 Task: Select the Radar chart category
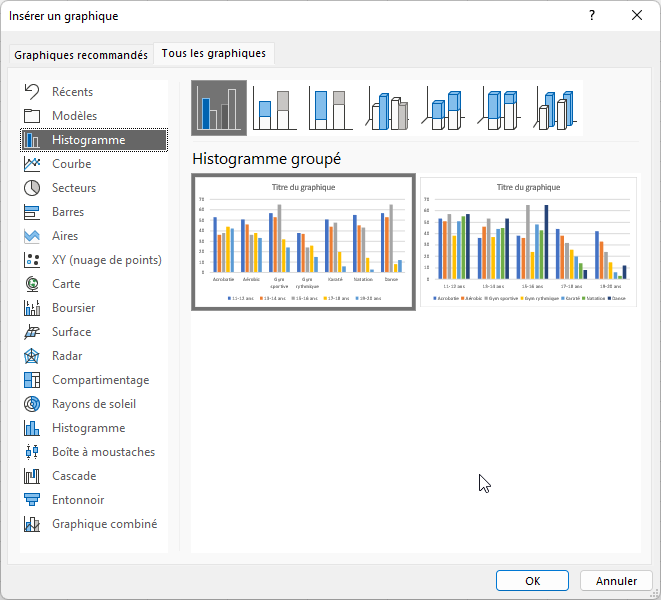(x=67, y=356)
